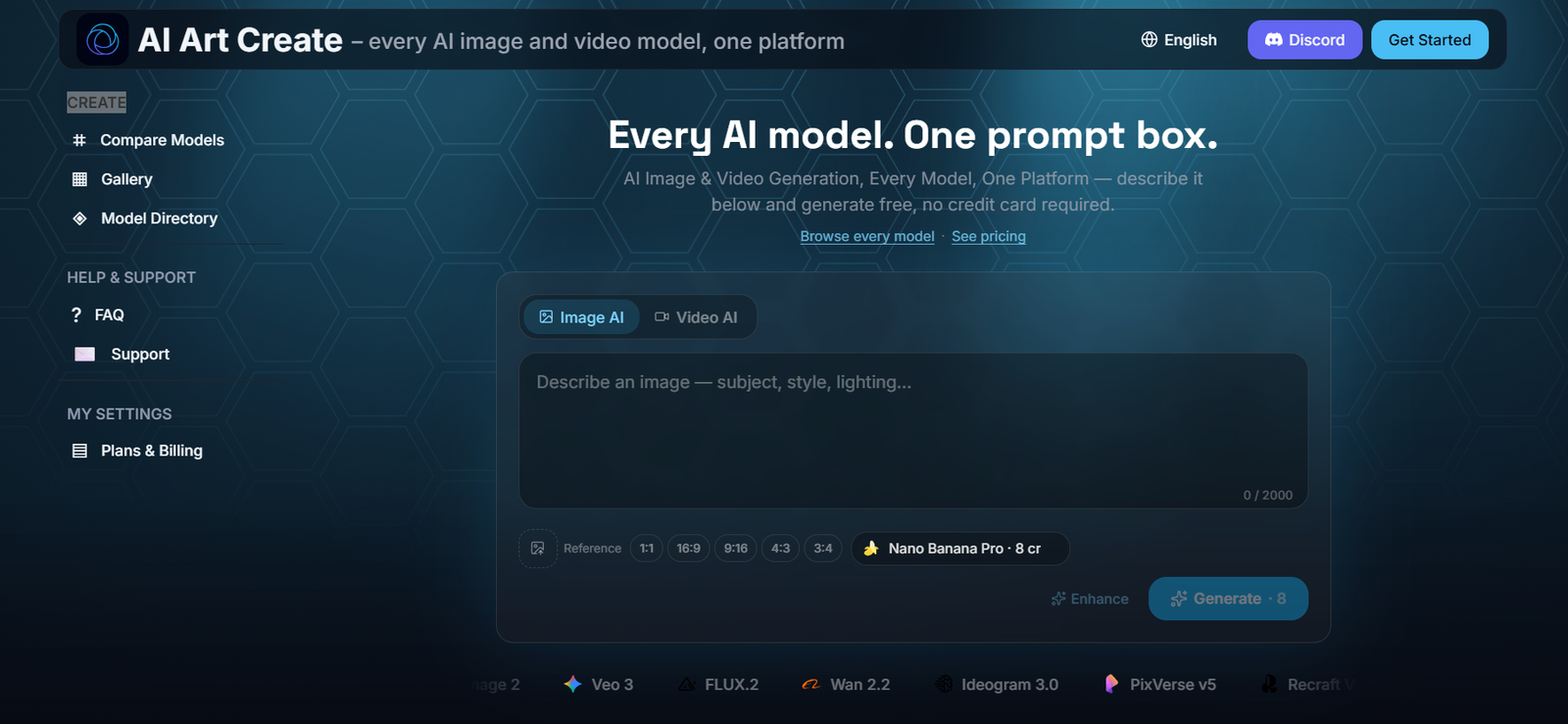Follow the See pricing link
1568x724 pixels.
(989, 236)
